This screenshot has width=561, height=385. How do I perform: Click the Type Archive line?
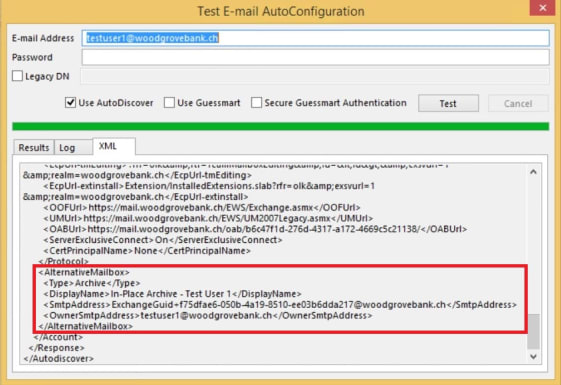92,283
